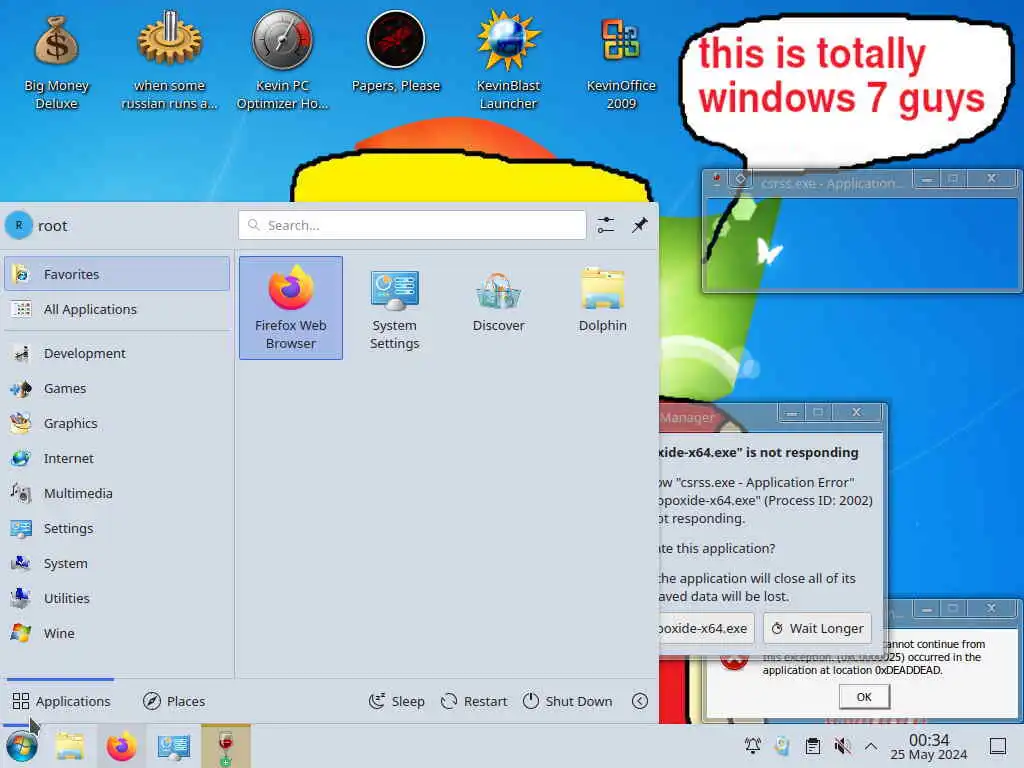Click the Shut Down button
This screenshot has width=1024, height=768.
tap(568, 701)
